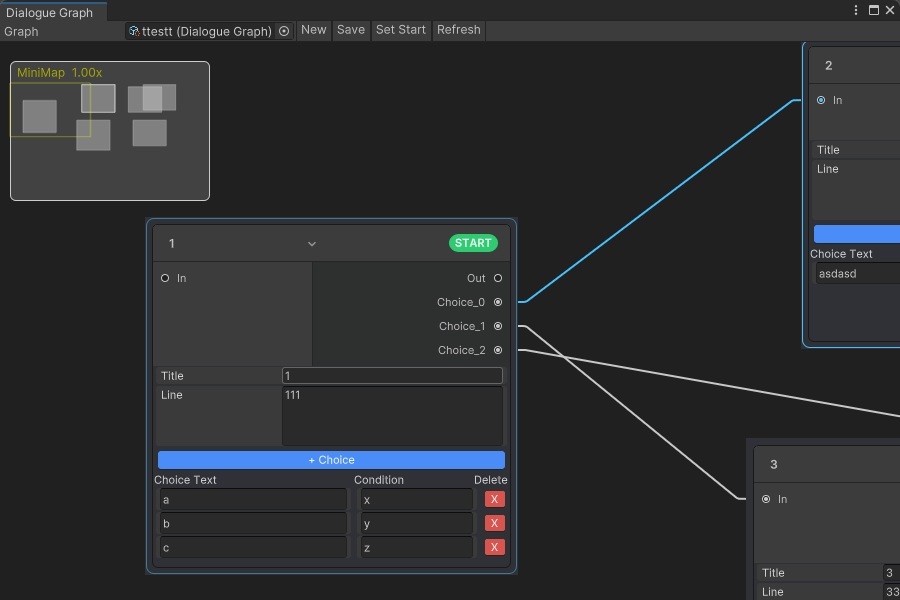Select the Choice_0 output port
Viewport: 900px width, 600px height.
coord(498,302)
